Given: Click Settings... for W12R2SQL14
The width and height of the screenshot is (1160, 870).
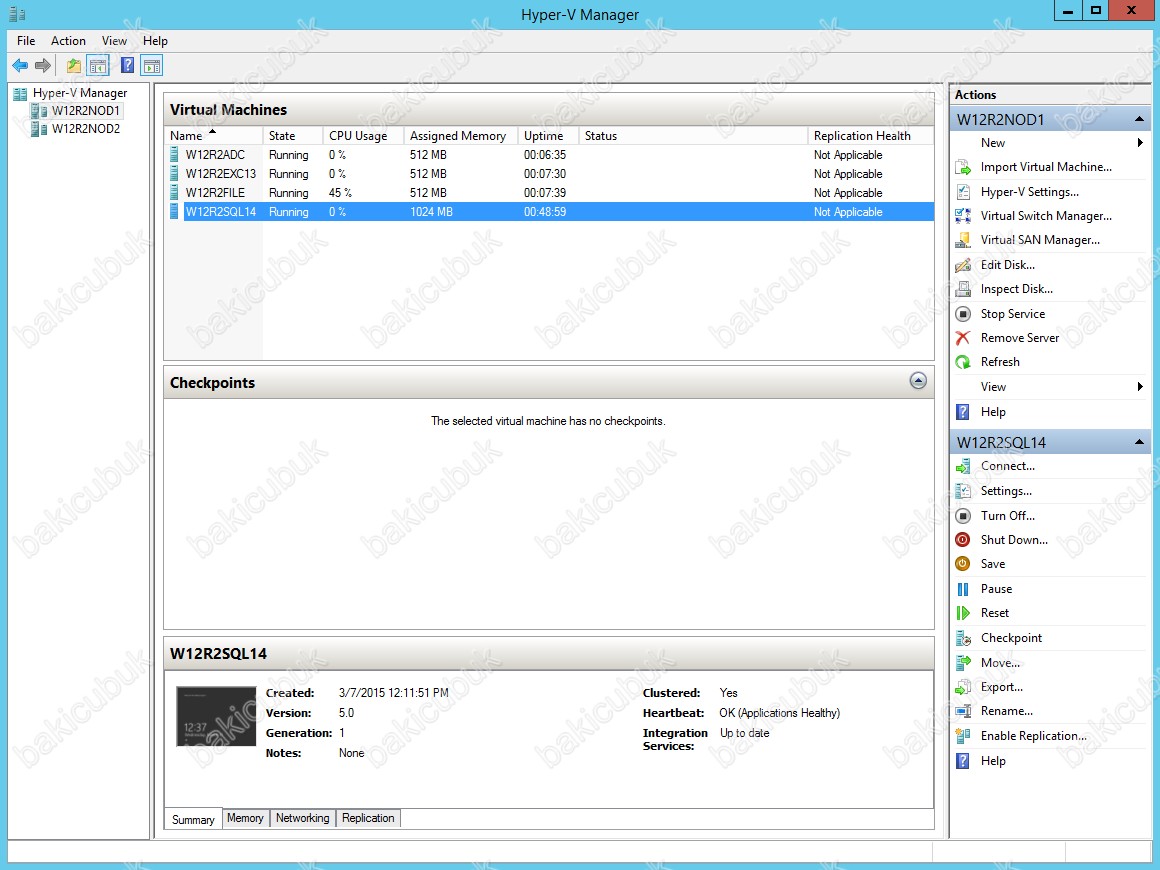Looking at the screenshot, I should click(1005, 490).
